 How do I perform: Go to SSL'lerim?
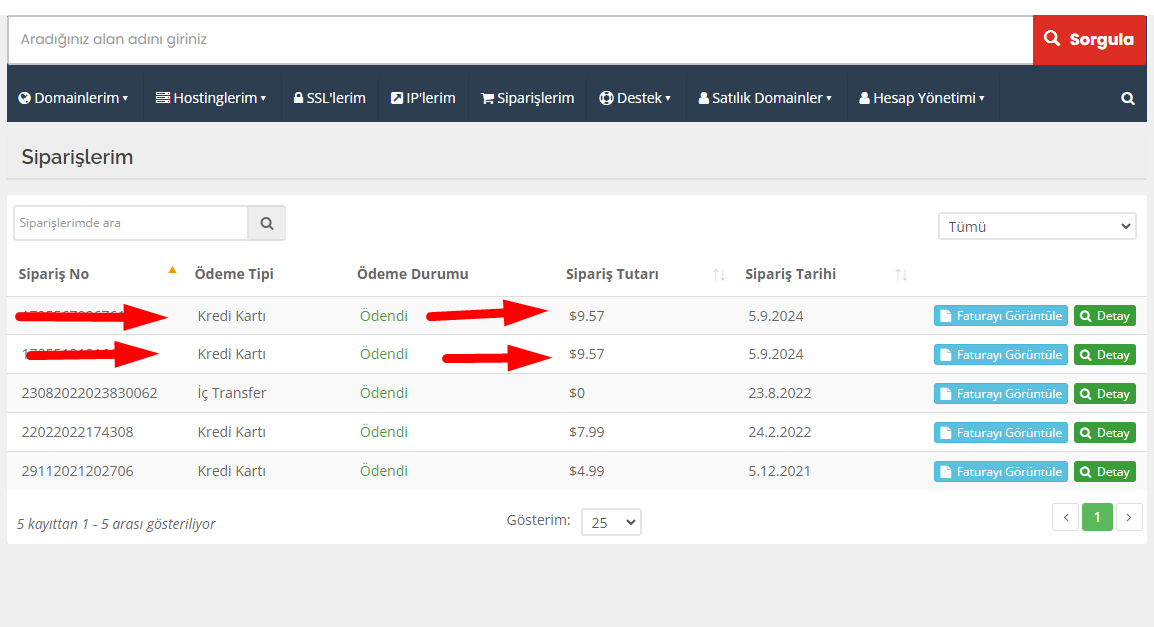coord(330,98)
